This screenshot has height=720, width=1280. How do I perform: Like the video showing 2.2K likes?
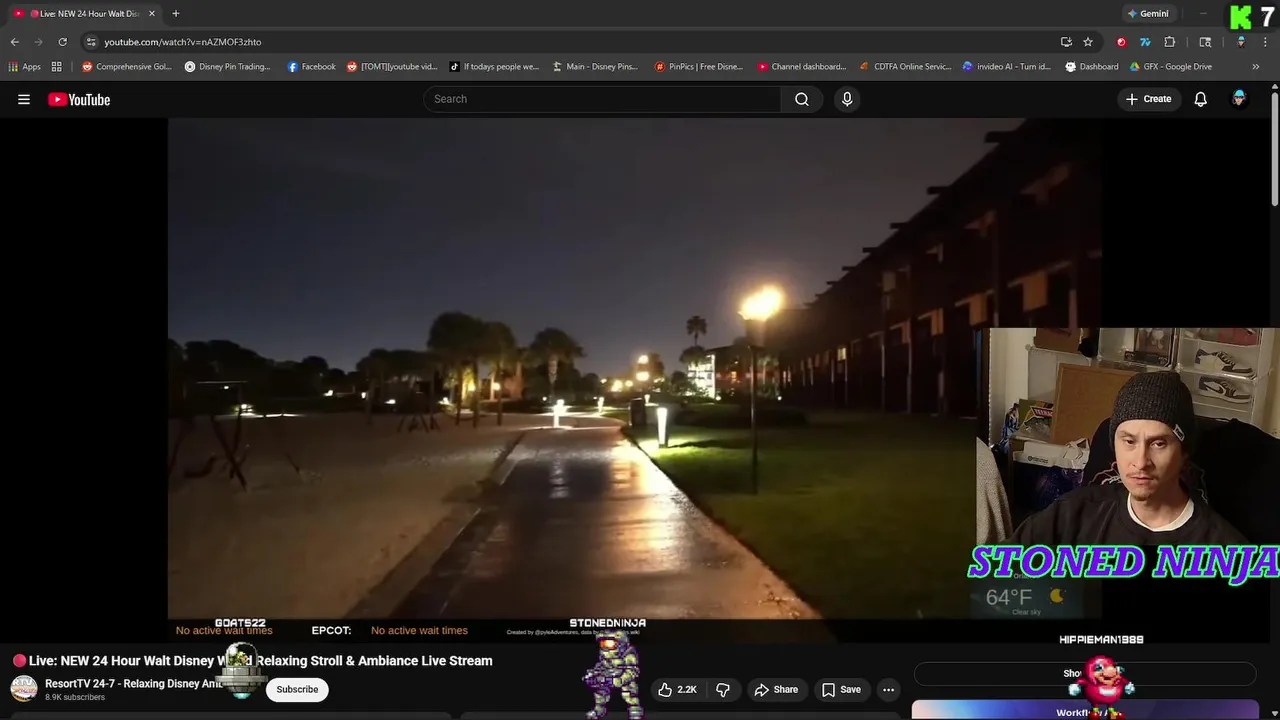pos(677,689)
